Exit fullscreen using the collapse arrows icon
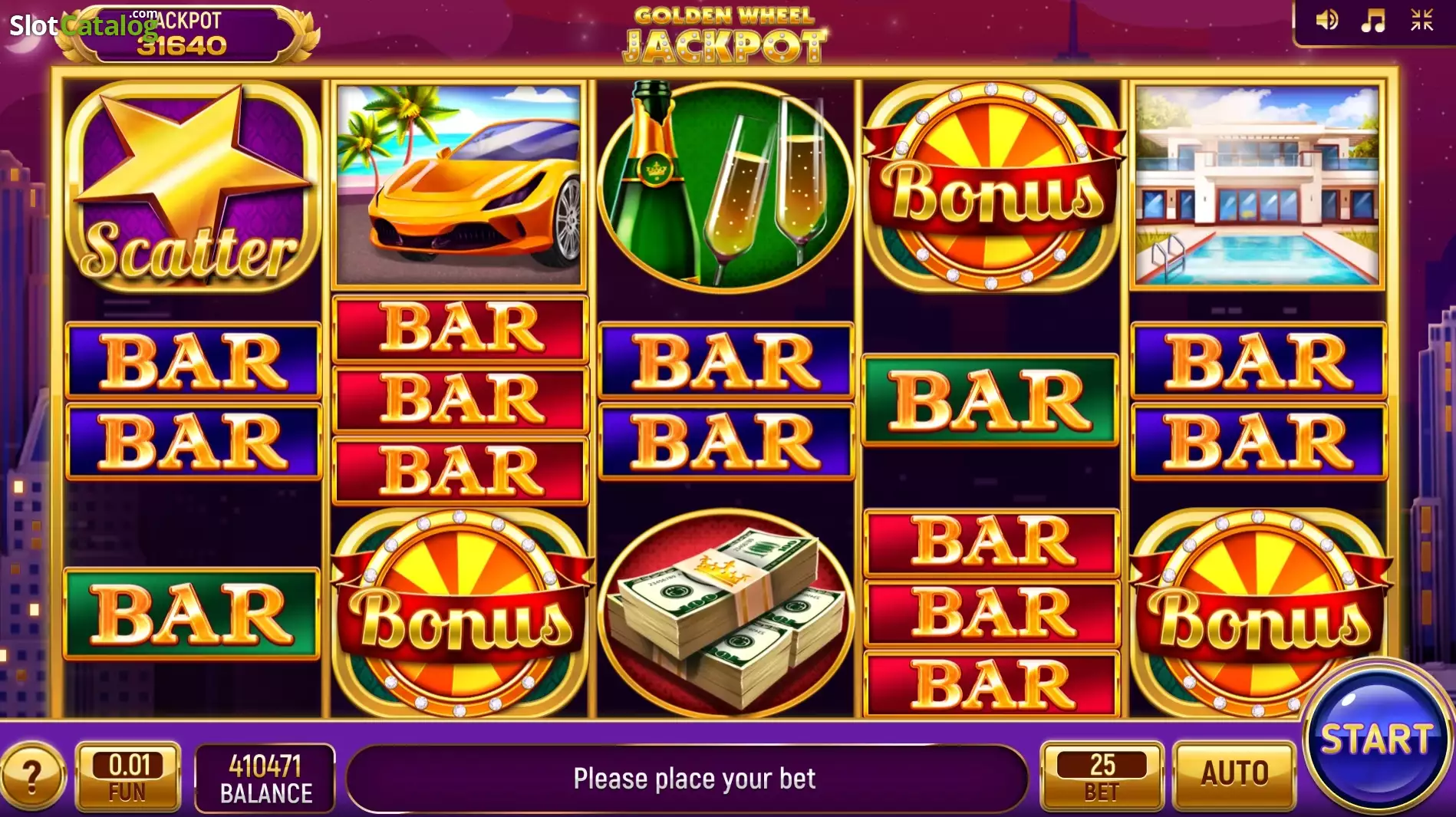This screenshot has width=1456, height=817. point(1421,21)
